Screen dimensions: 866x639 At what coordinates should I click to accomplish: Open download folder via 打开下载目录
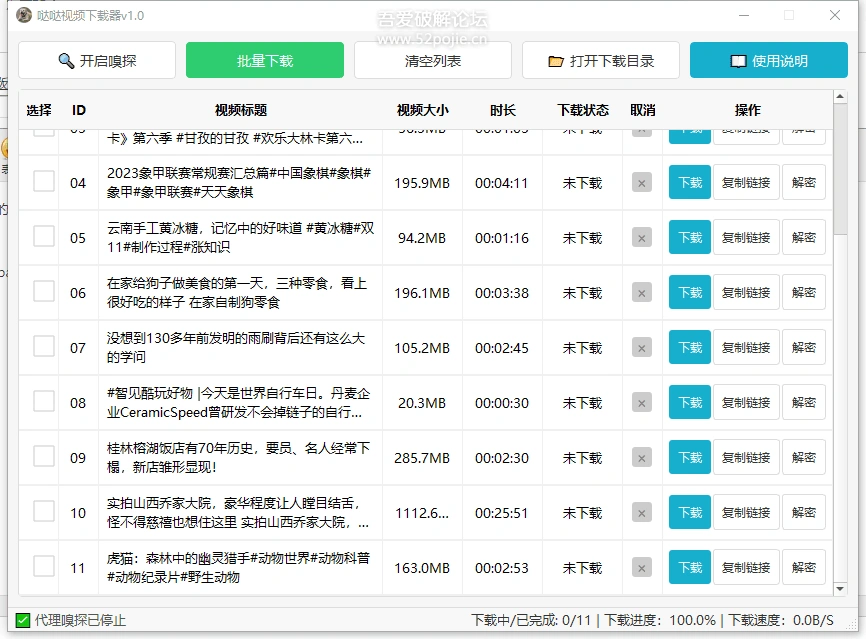[x=601, y=61]
